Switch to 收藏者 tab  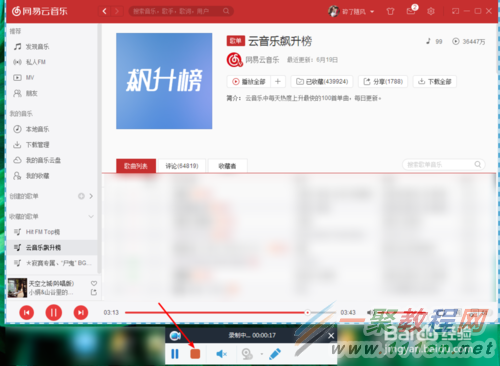(x=228, y=166)
